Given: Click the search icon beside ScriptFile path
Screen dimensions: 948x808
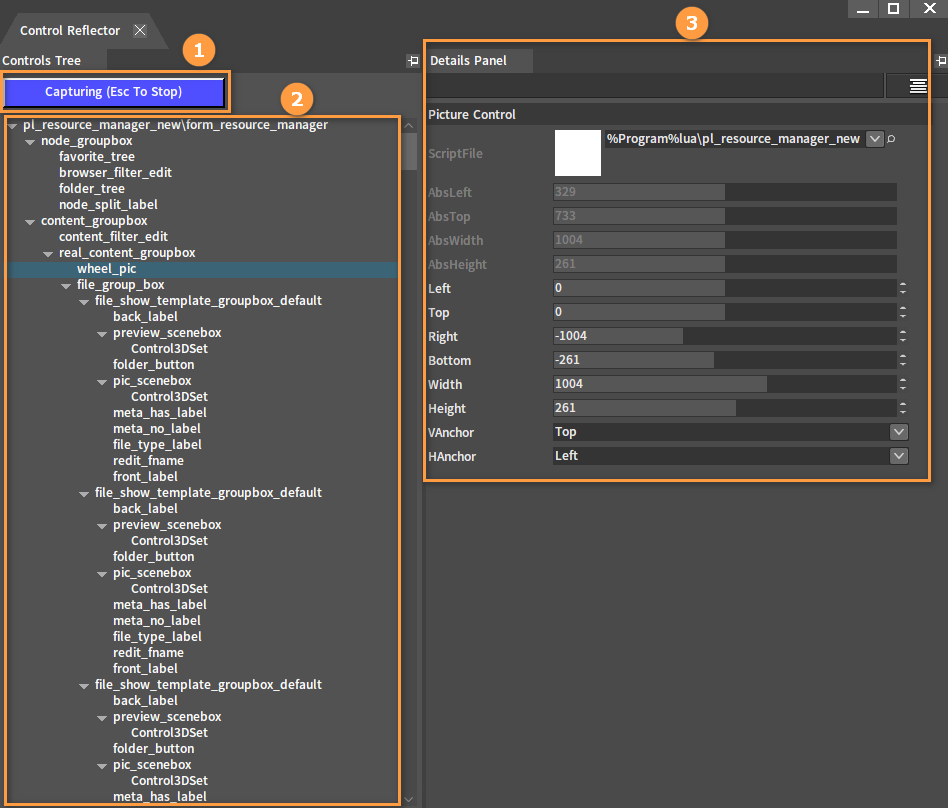Looking at the screenshot, I should coord(891,139).
